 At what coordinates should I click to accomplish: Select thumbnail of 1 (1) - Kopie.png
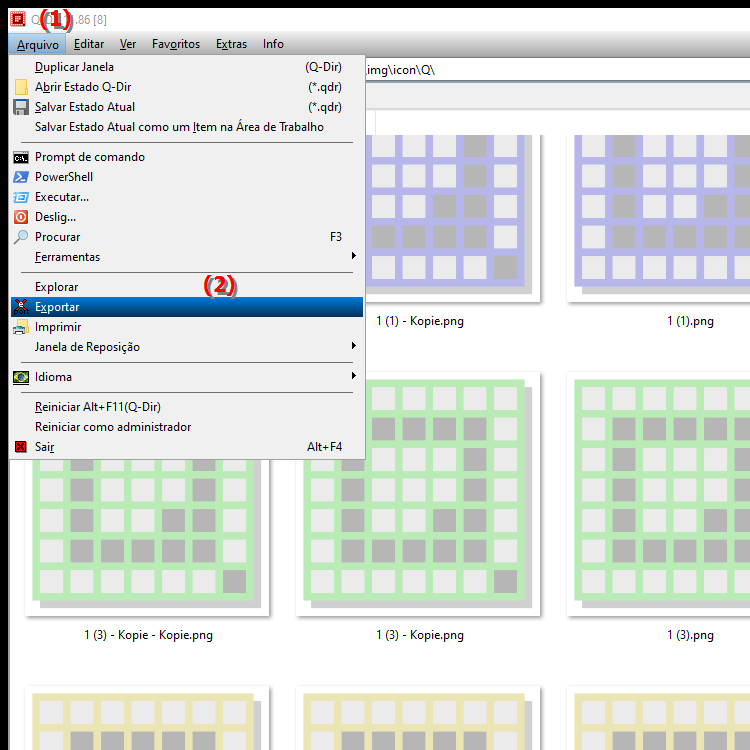point(452,218)
